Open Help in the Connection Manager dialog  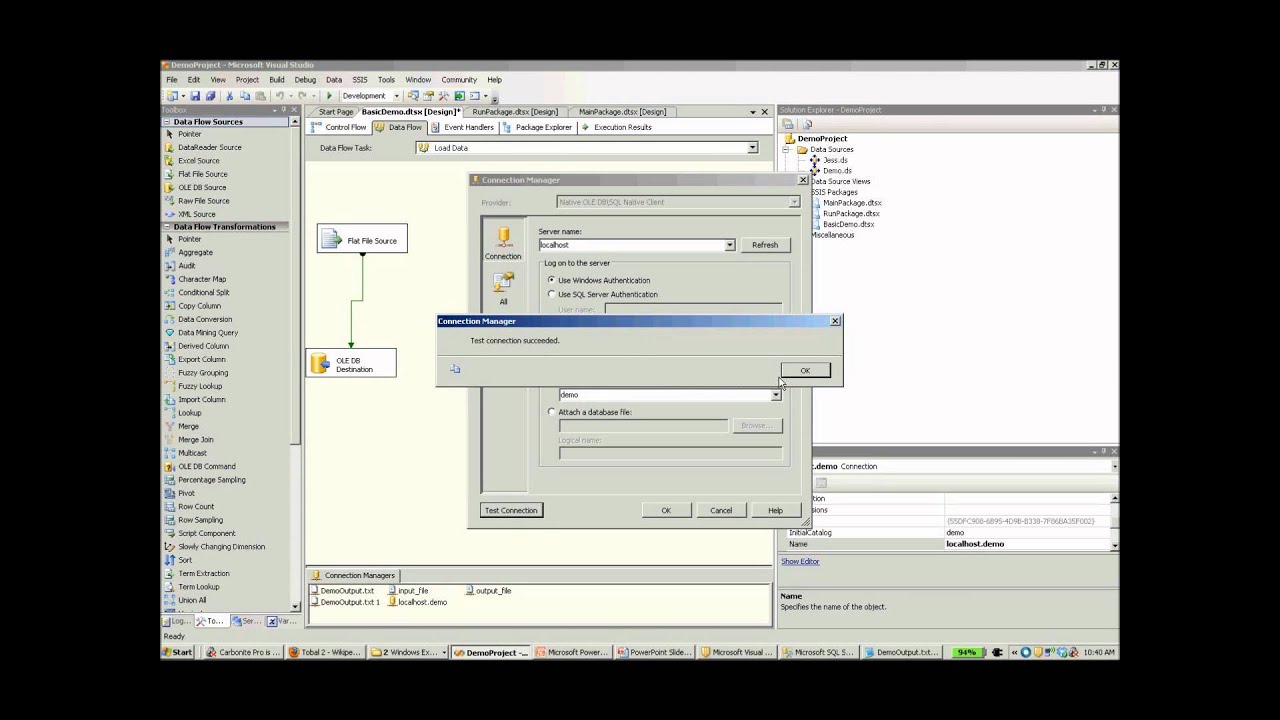pyautogui.click(x=775, y=510)
